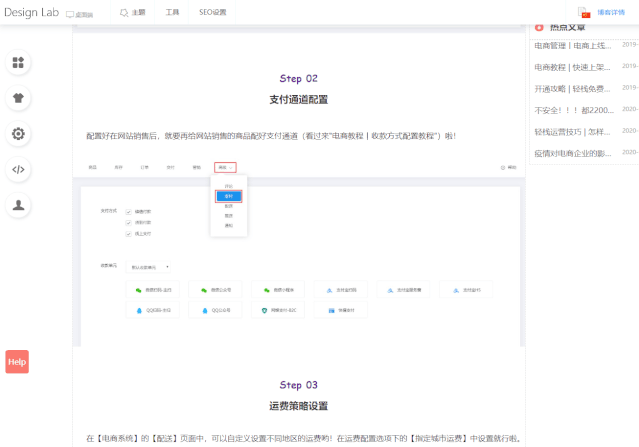Select the Step 02 heading text

[298, 79]
